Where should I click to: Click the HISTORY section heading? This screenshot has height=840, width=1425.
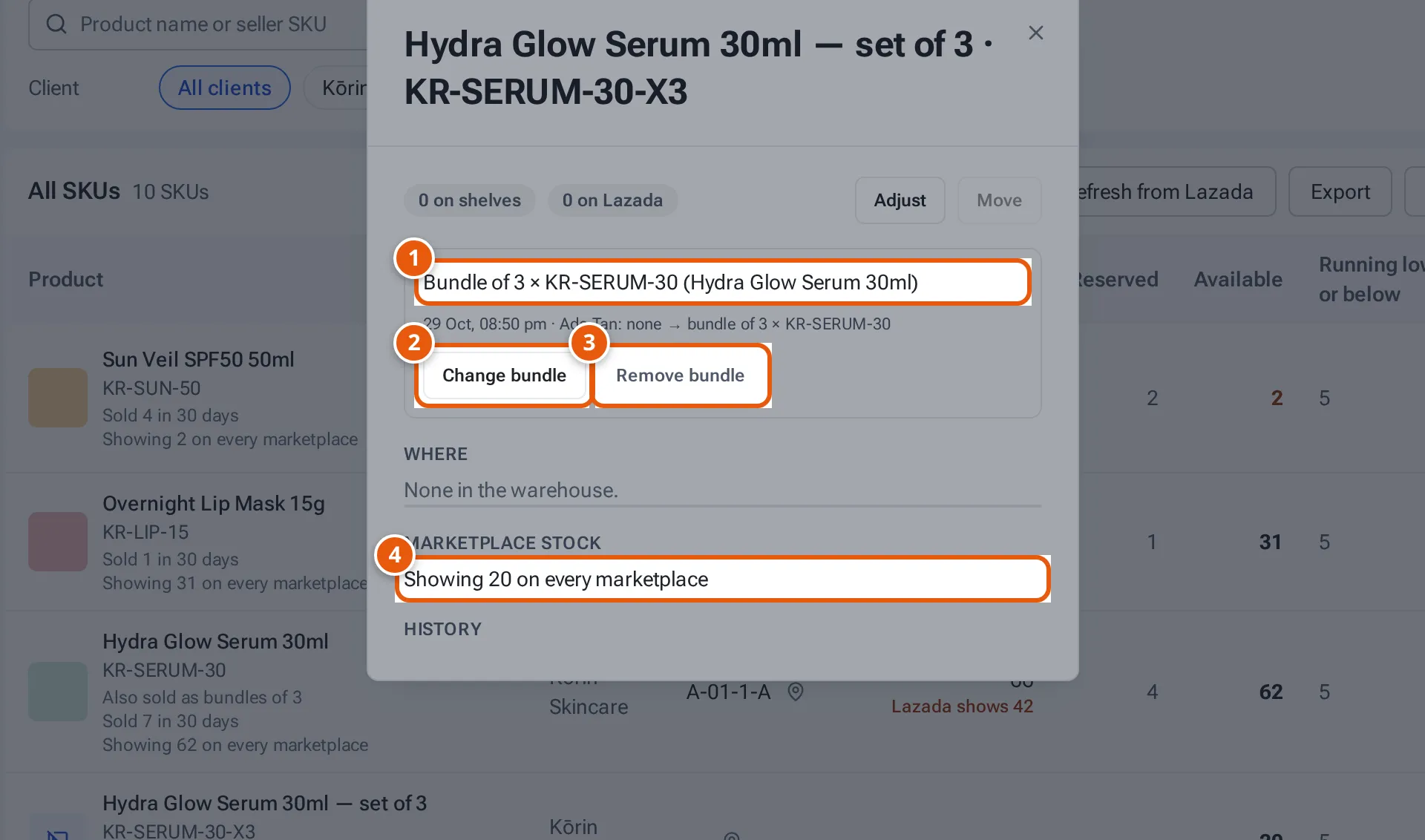coord(442,629)
